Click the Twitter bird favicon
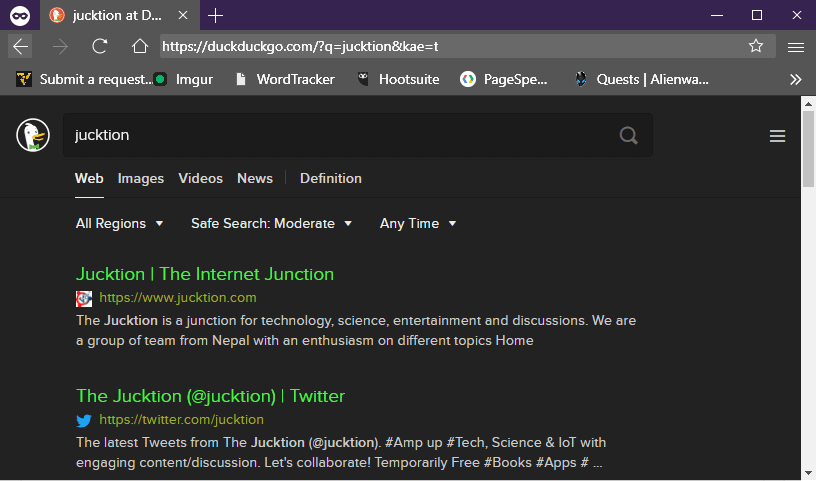Image resolution: width=816 pixels, height=481 pixels. pos(84,420)
